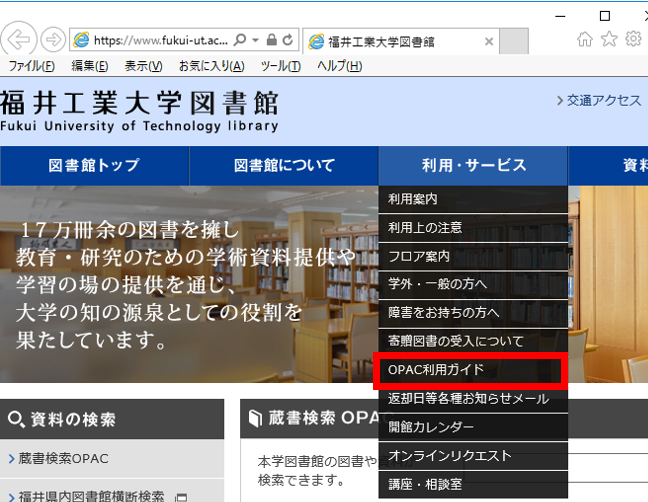Expand the address bar autocomplete dropdown arrow
This screenshot has width=648, height=502.
(255, 41)
